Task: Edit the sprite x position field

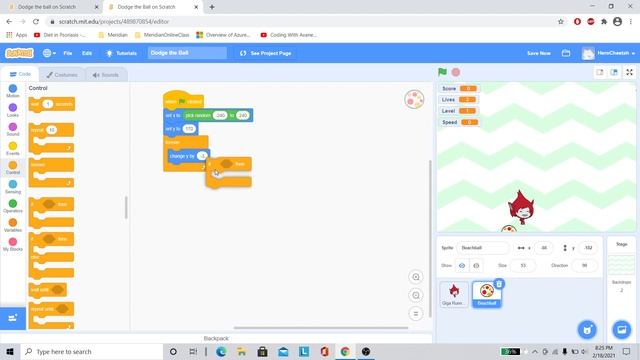Action: [x=544, y=248]
